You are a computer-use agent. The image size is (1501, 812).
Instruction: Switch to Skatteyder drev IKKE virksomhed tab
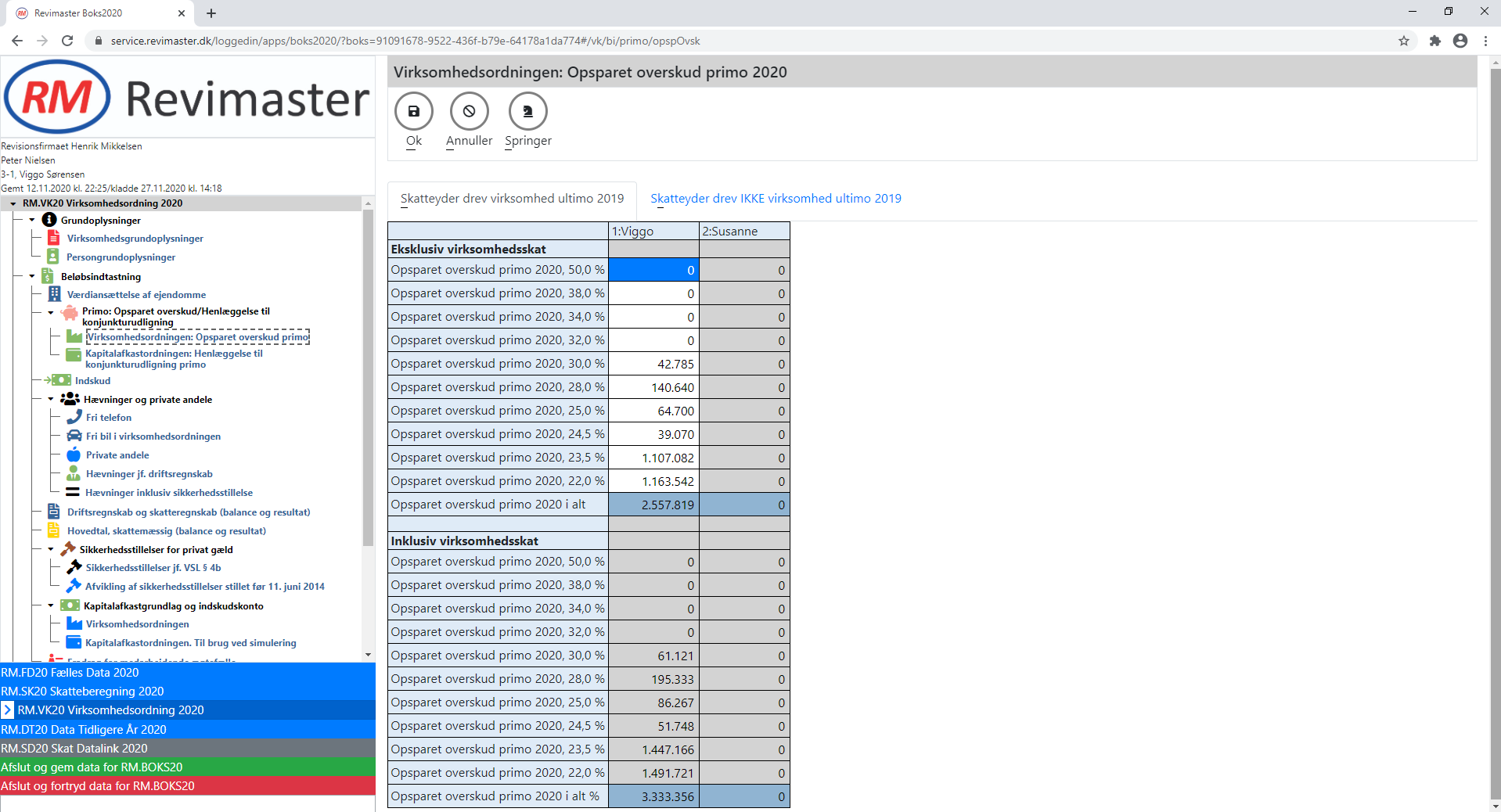[x=776, y=198]
